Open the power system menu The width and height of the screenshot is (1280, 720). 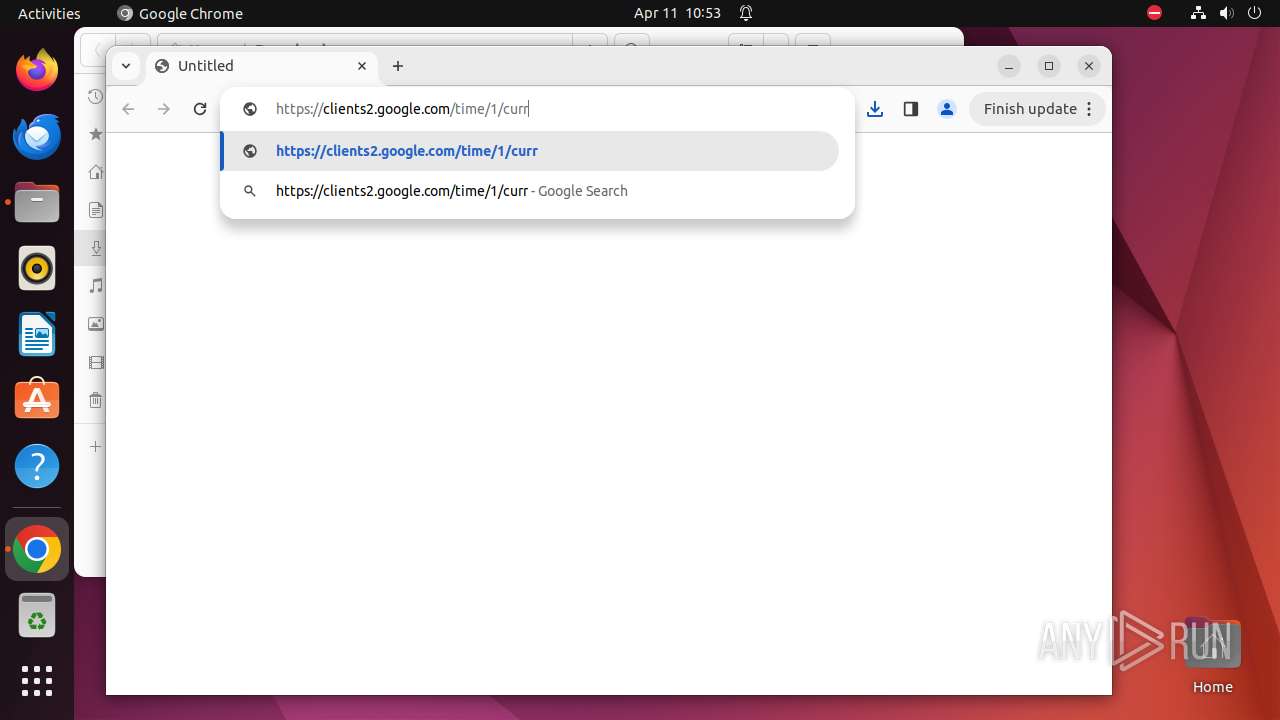click(1255, 13)
